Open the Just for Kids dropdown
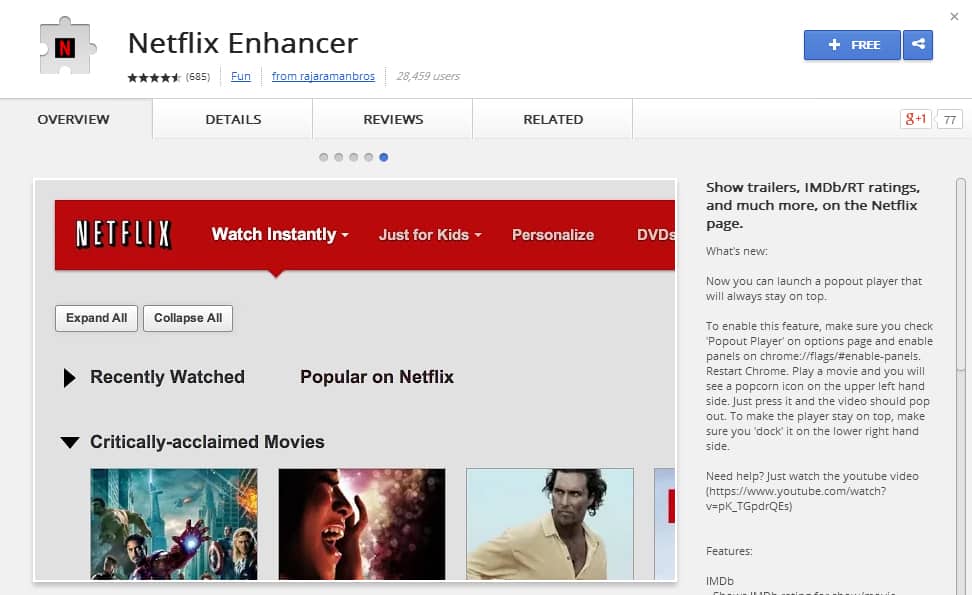Screen dimensions: 972x595 (x=430, y=235)
